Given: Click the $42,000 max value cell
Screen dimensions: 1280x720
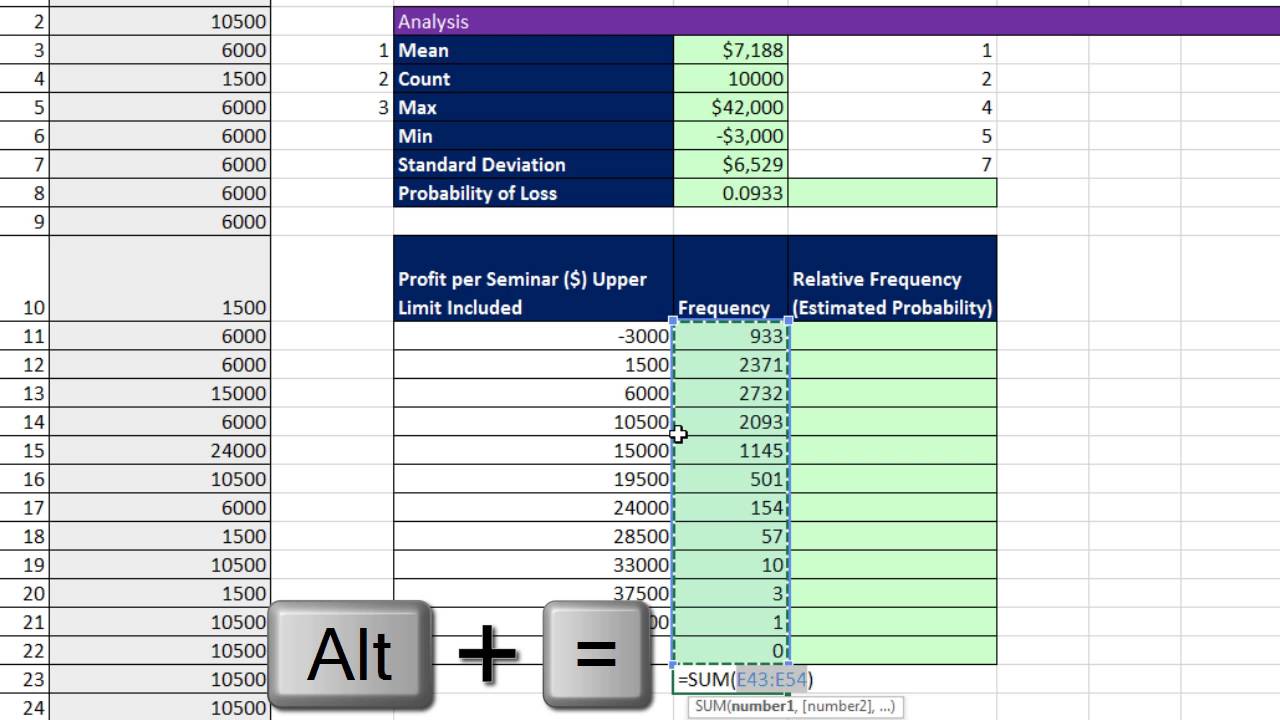Looking at the screenshot, I should click(x=731, y=107).
